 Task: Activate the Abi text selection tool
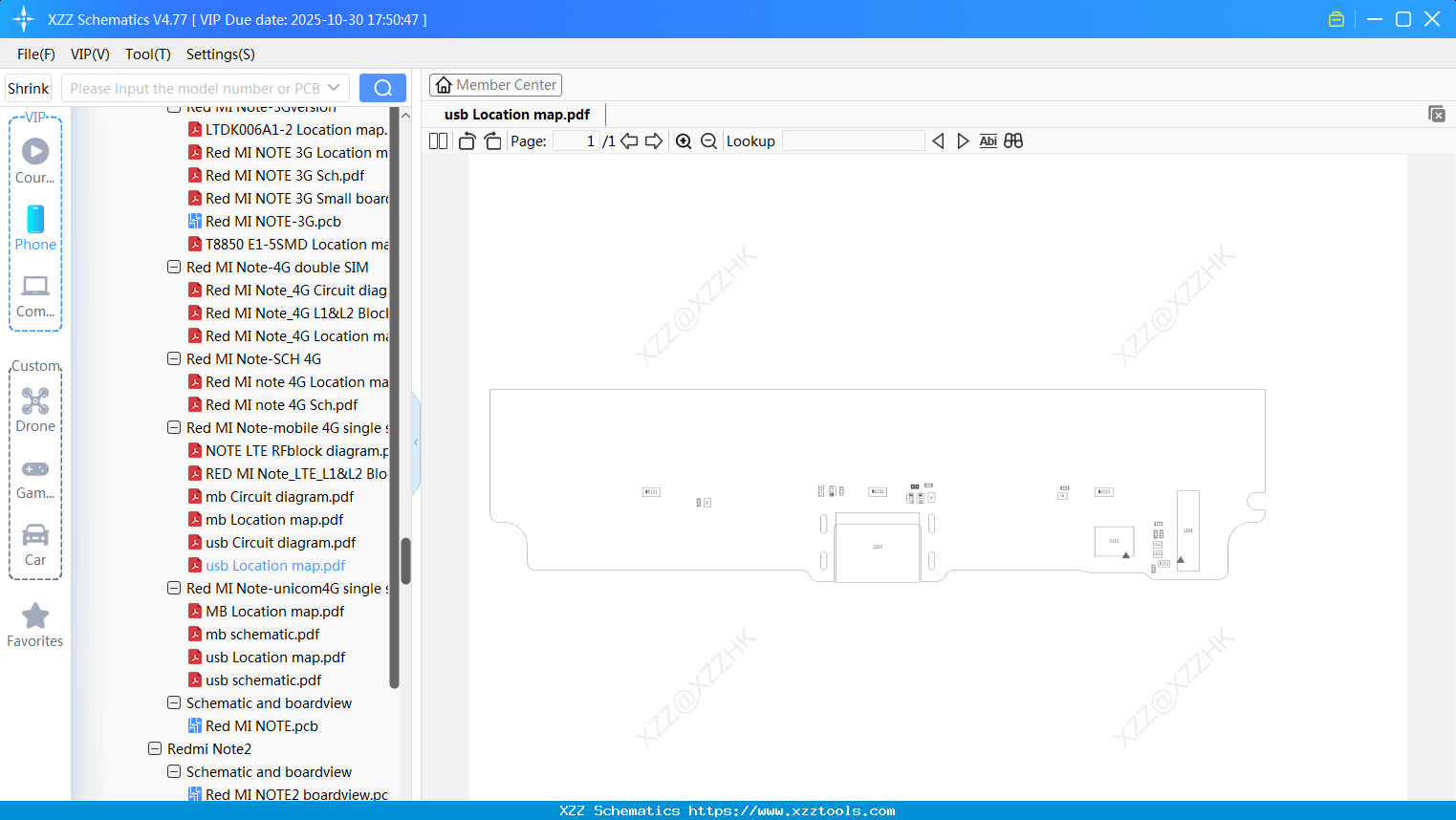tap(988, 140)
